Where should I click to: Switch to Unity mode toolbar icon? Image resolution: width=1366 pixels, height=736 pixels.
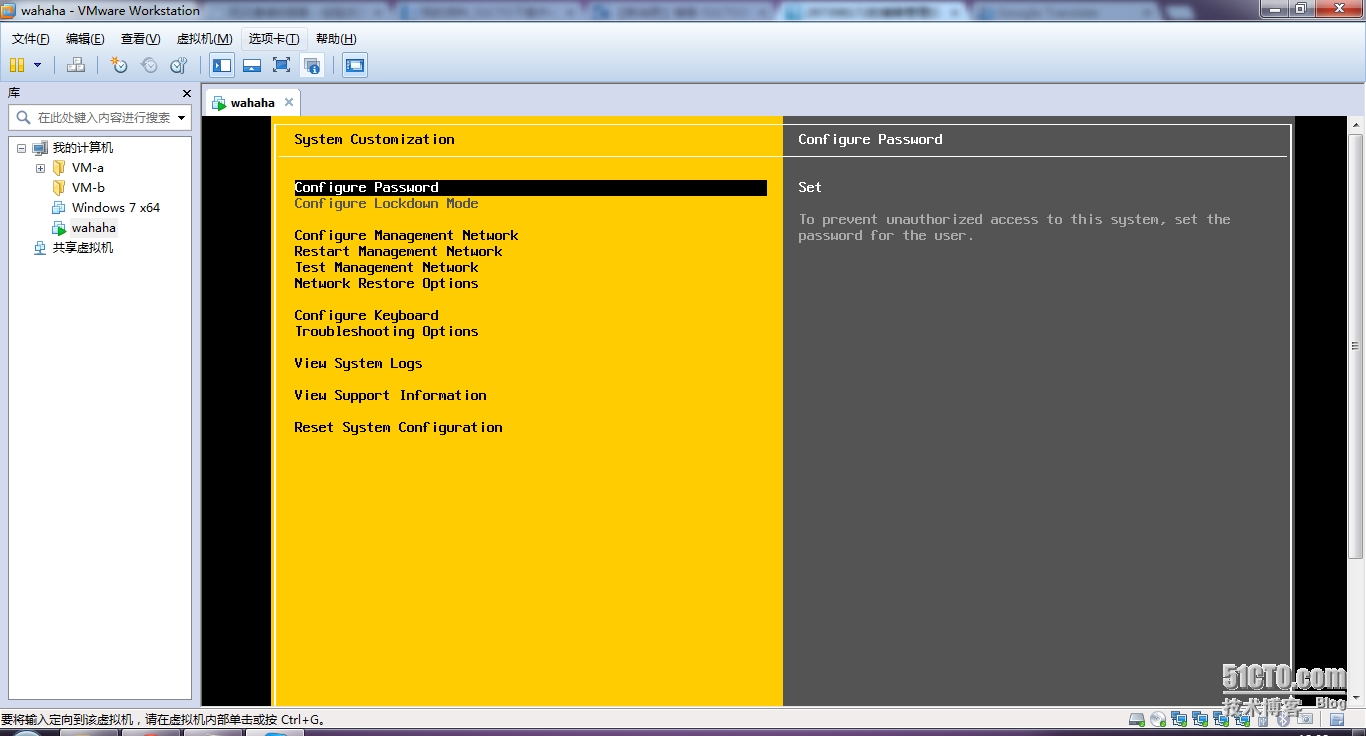(312, 65)
